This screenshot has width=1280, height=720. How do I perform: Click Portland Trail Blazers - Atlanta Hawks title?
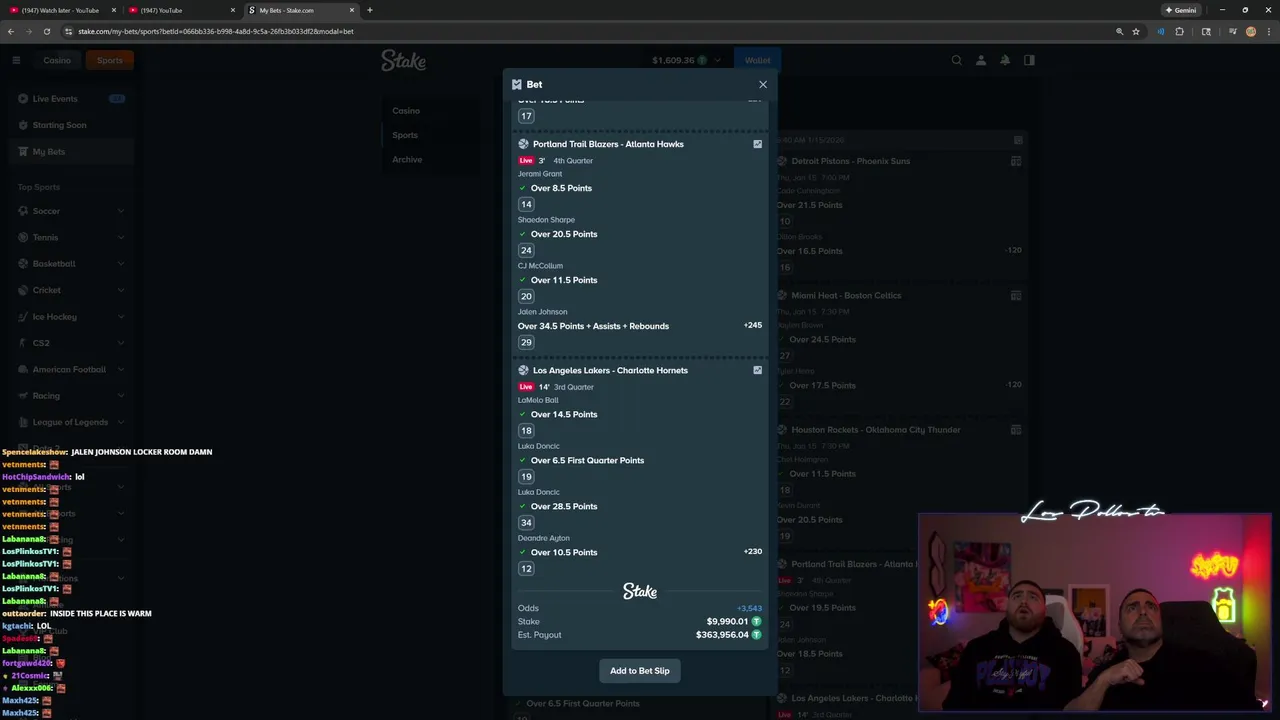[x=608, y=144]
